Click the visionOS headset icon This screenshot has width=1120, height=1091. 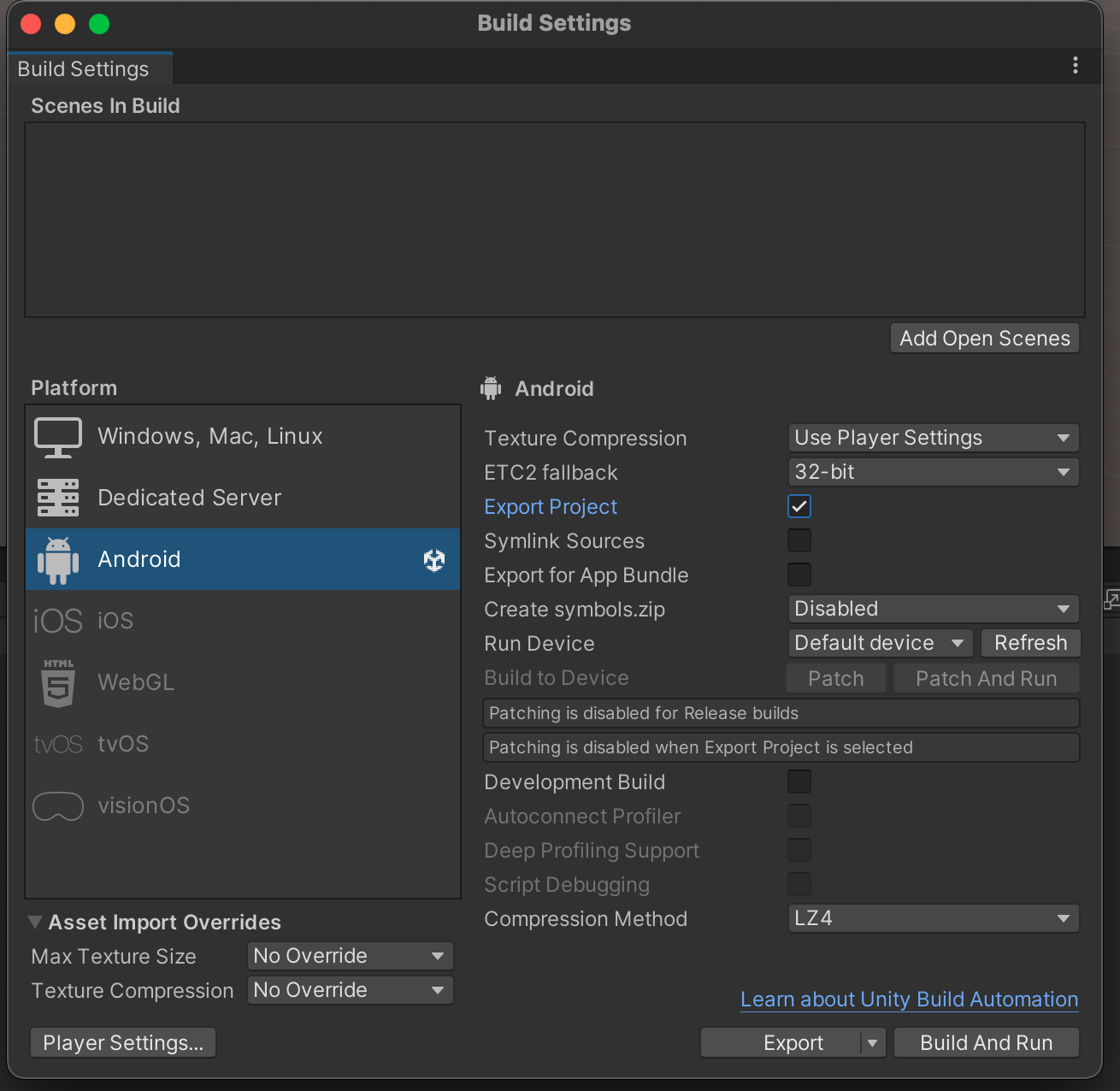click(x=58, y=806)
